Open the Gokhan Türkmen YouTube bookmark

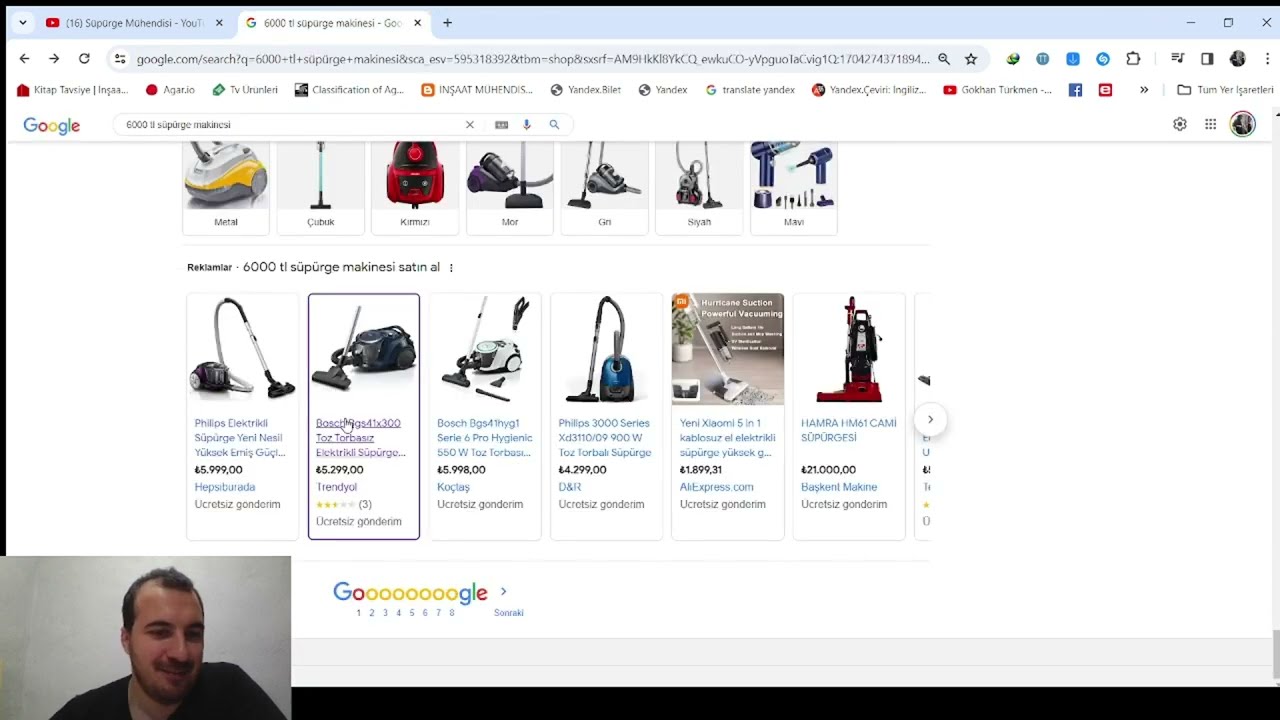997,90
